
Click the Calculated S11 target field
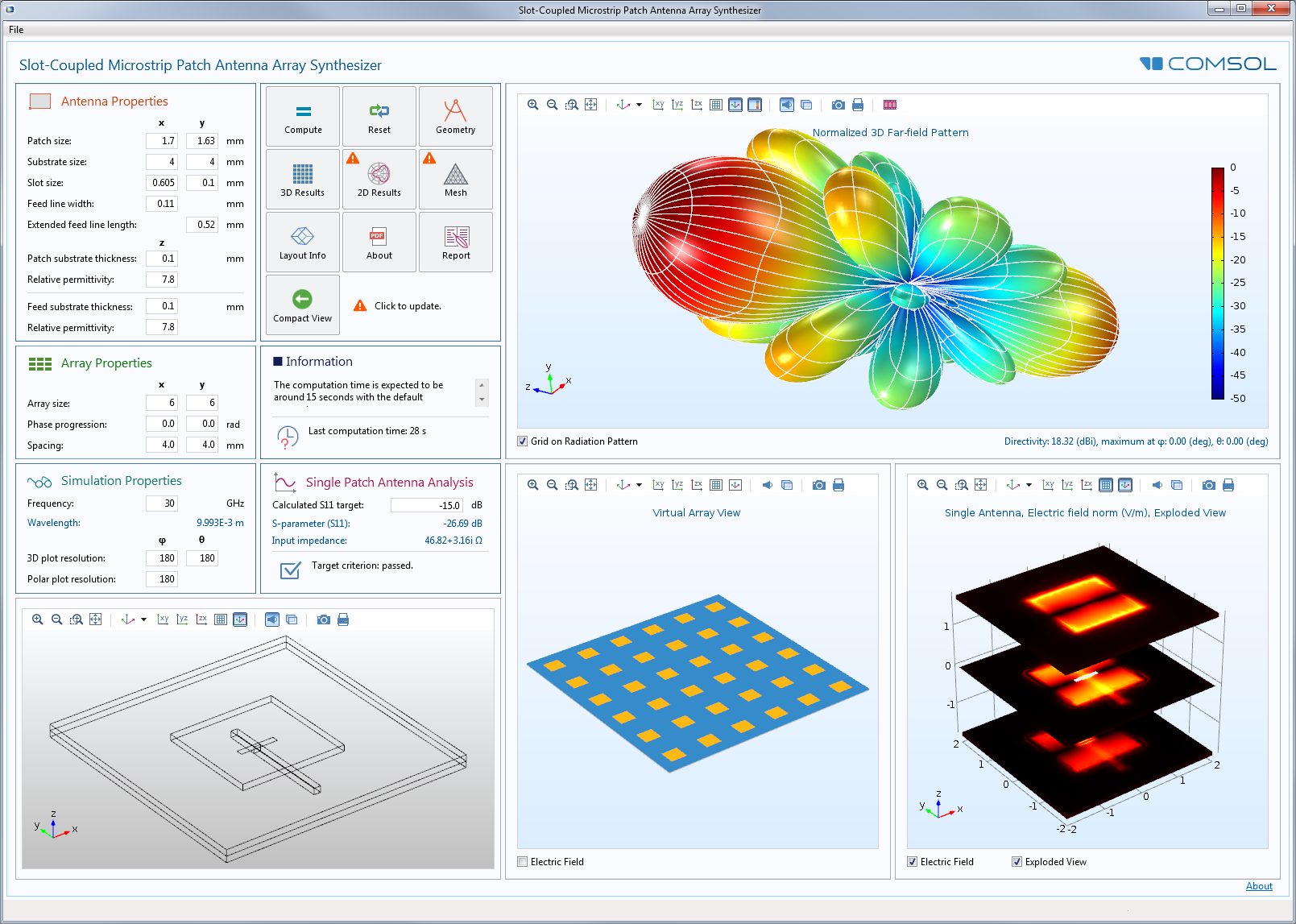coord(427,505)
